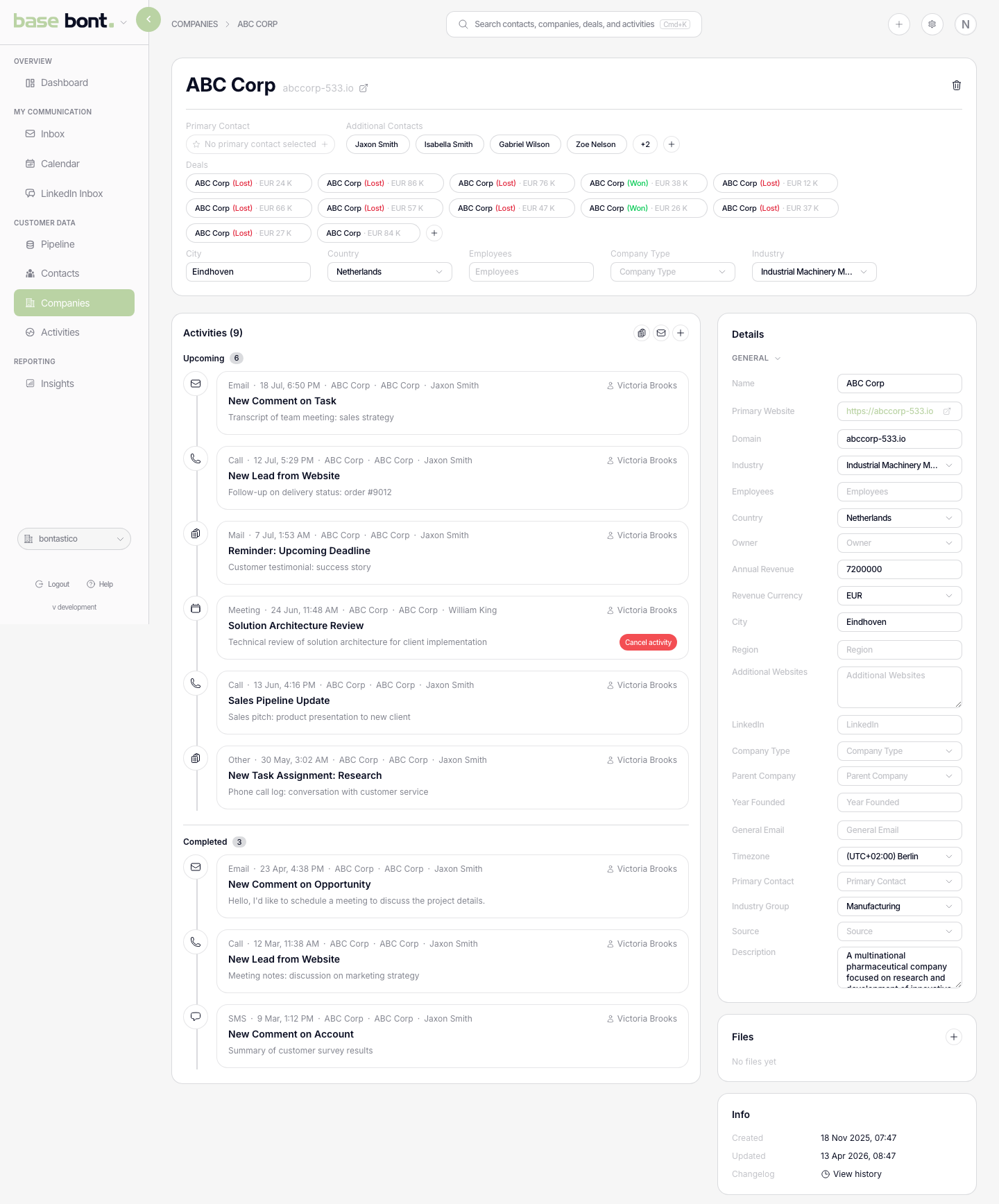Click phone icon of 12 Jul New Lead call
This screenshot has width=999, height=1204.
pos(196,458)
